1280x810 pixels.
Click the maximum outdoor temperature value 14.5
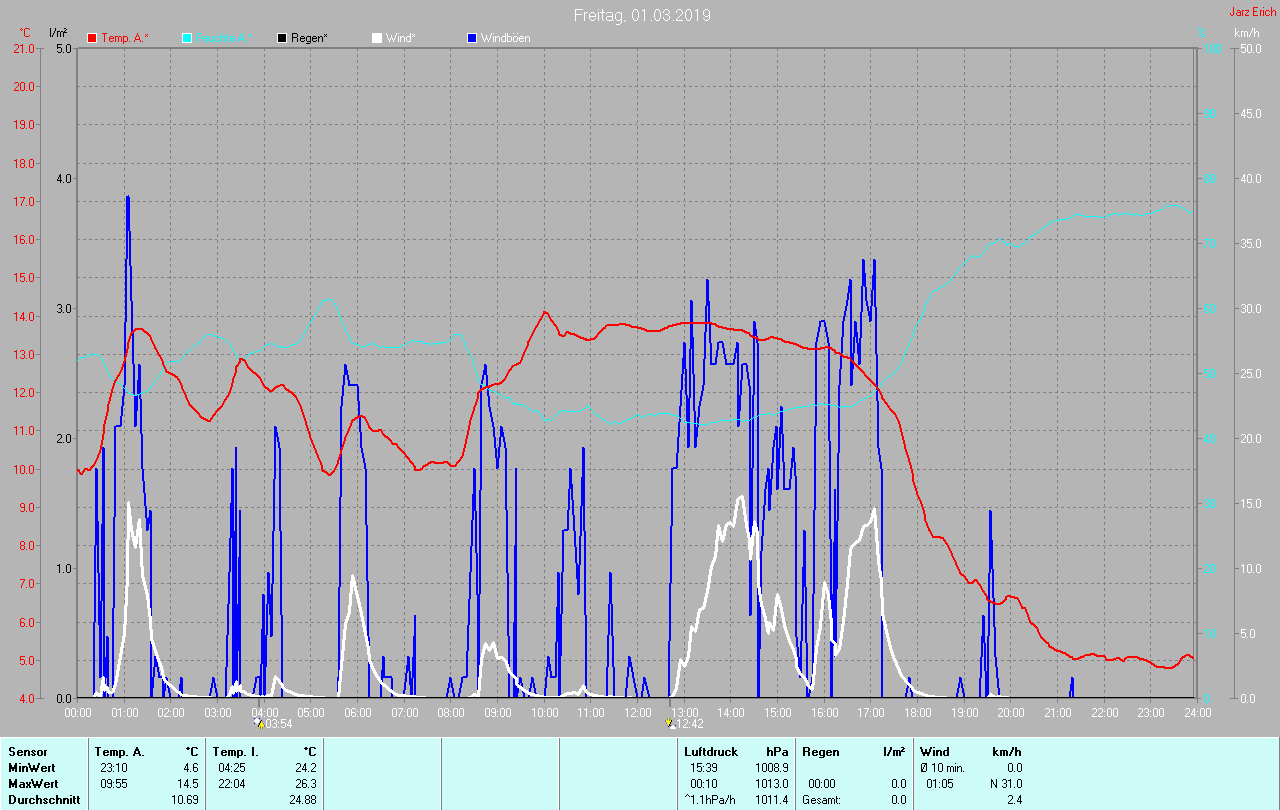187,784
